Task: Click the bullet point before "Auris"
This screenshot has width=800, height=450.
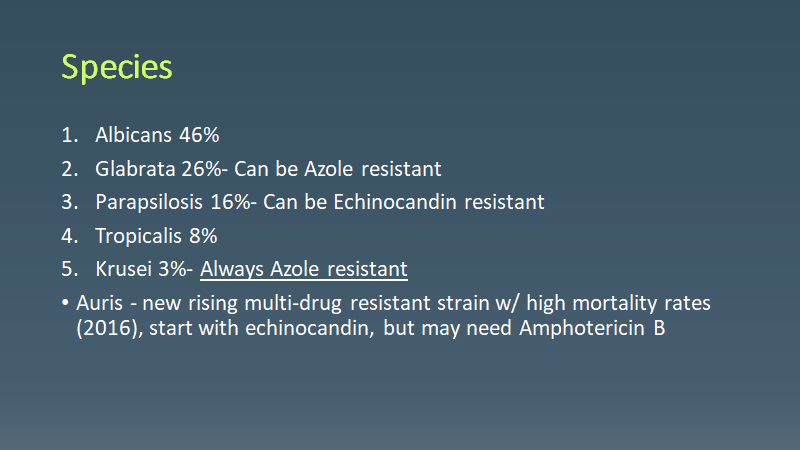Action: pyautogui.click(x=65, y=303)
